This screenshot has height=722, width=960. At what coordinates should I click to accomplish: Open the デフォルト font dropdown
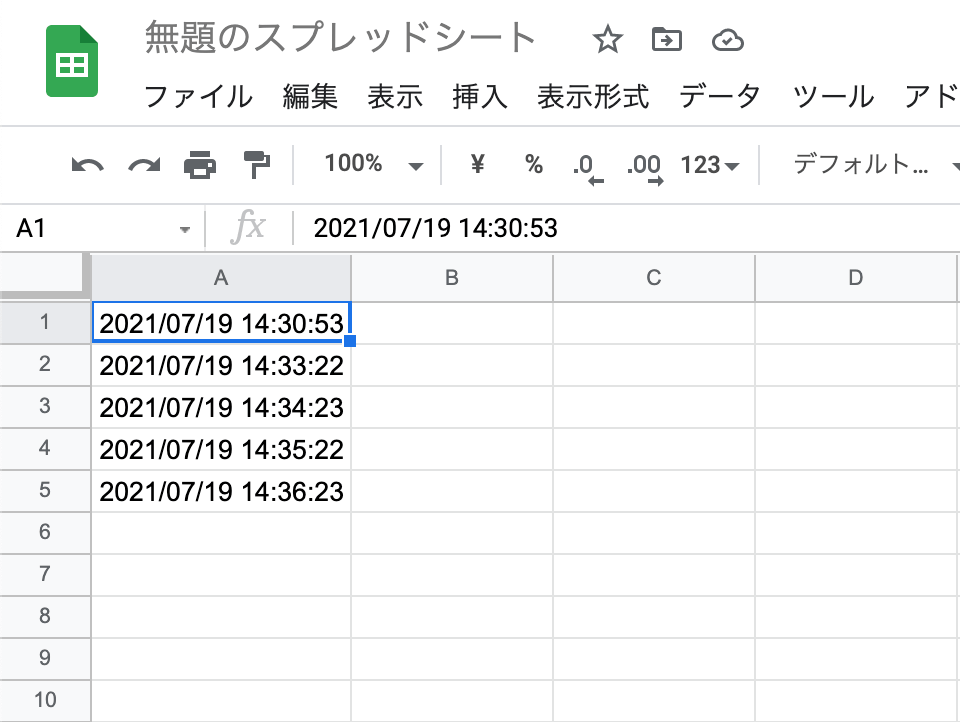pos(876,164)
